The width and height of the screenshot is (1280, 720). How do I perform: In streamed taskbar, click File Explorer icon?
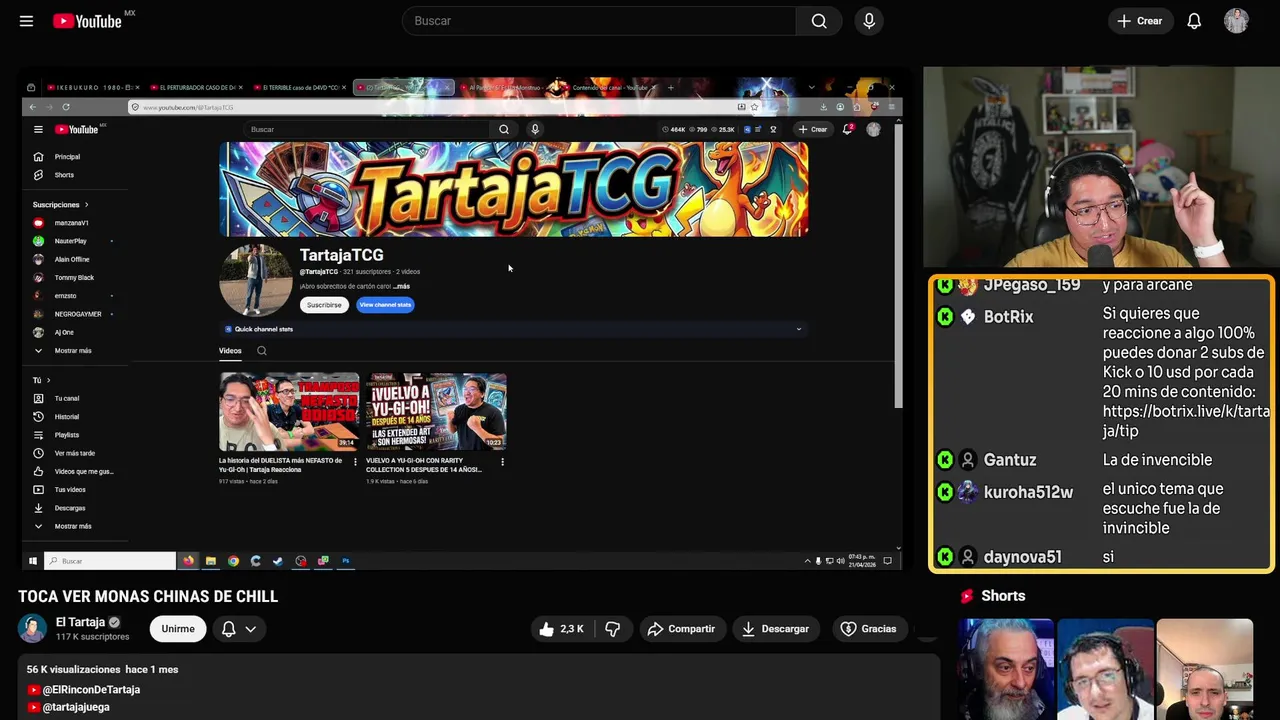point(211,561)
